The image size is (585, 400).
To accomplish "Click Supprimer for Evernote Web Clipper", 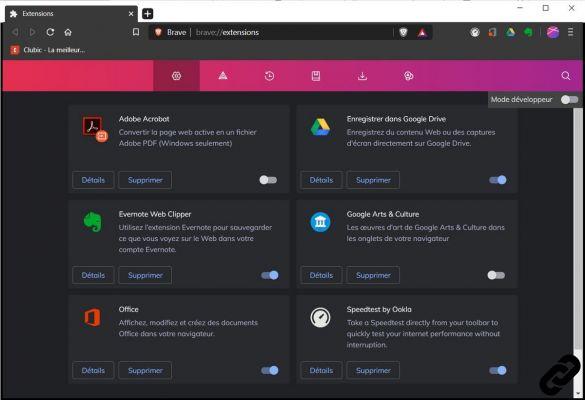I will 145,275.
